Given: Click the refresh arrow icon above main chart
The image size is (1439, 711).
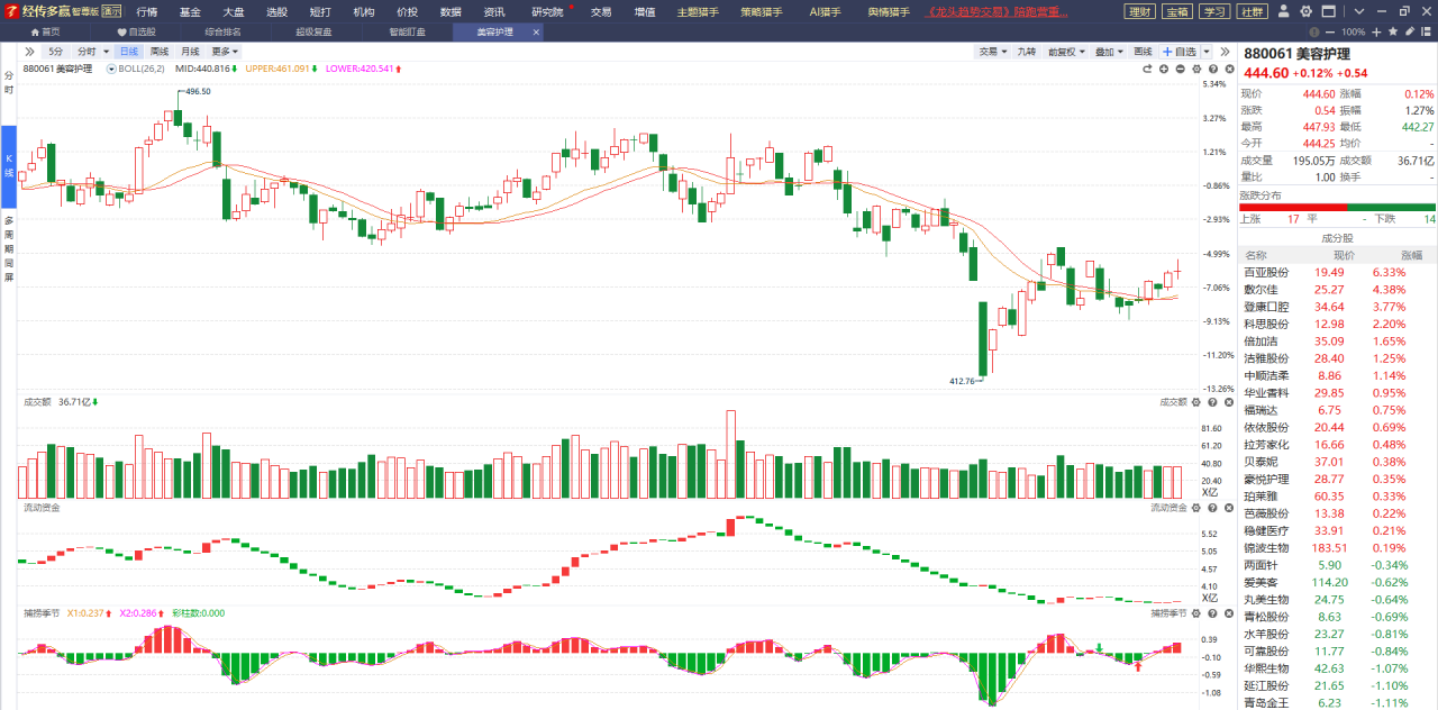Looking at the screenshot, I should pyautogui.click(x=1148, y=69).
